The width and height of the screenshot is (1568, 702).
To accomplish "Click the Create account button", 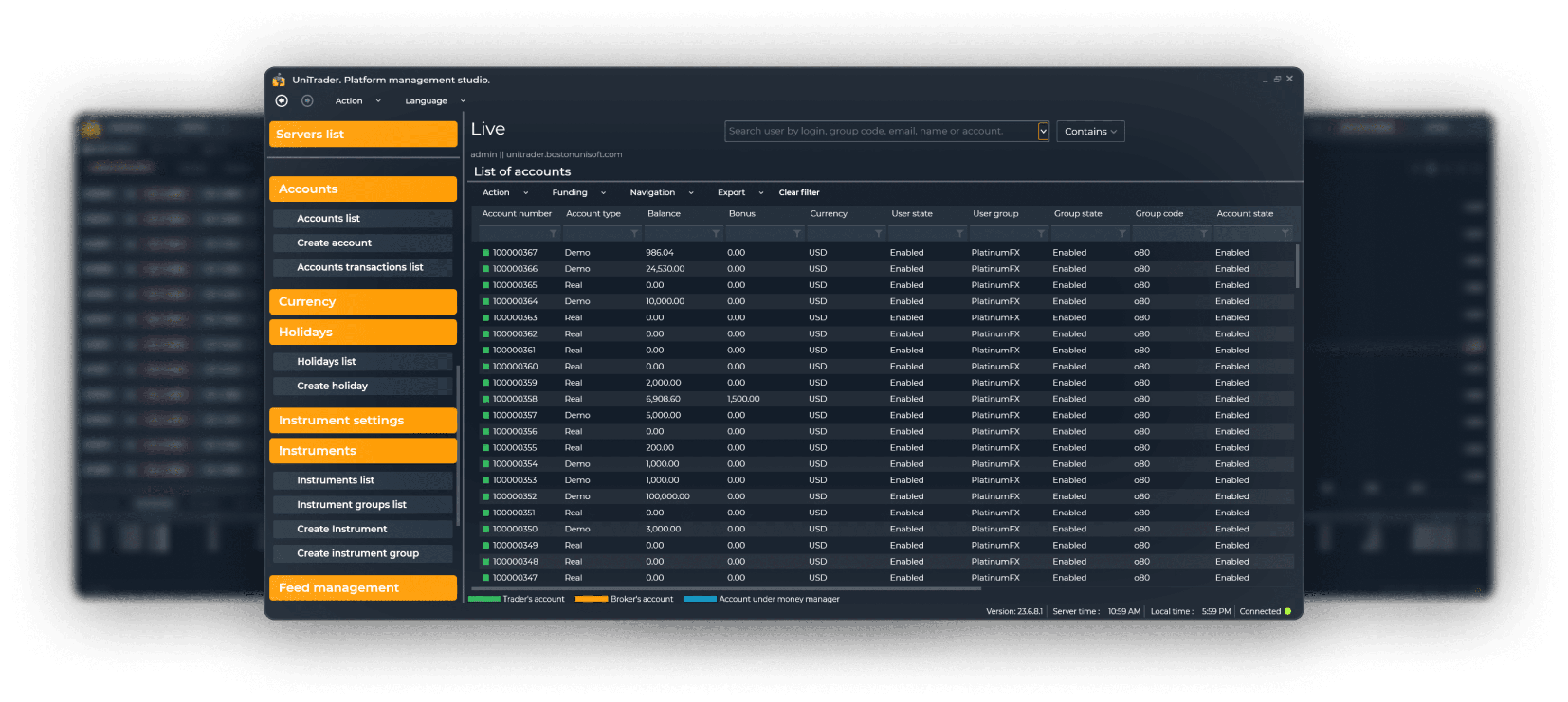I will (334, 242).
